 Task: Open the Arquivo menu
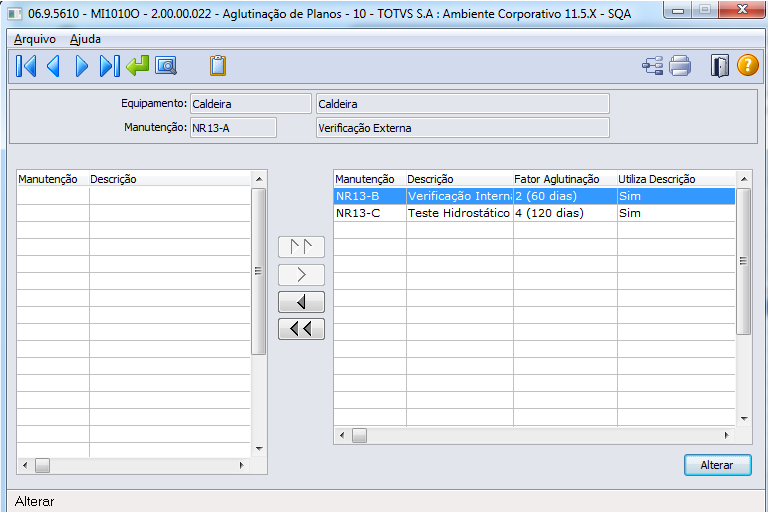pyautogui.click(x=35, y=39)
